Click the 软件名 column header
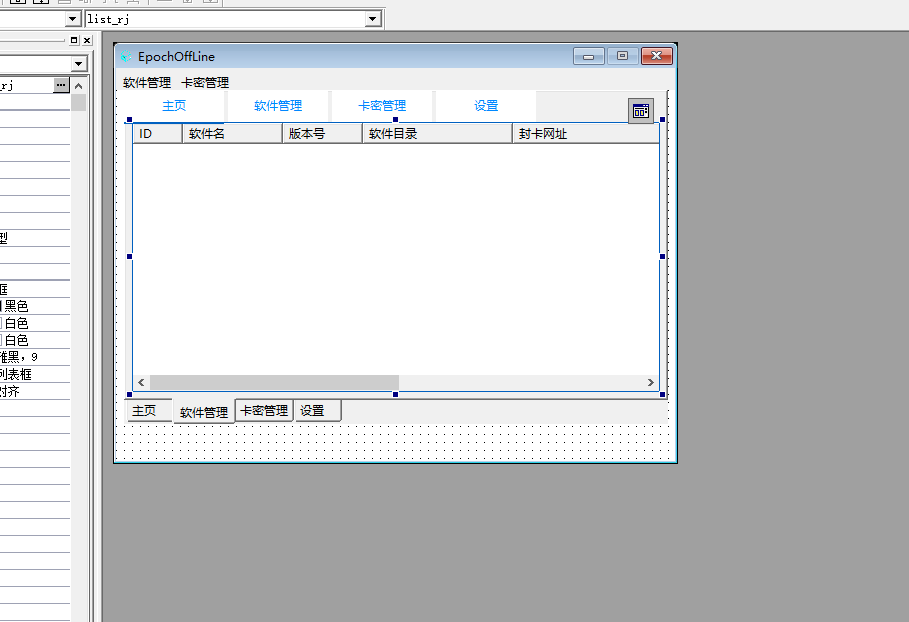The image size is (909, 622). click(231, 132)
